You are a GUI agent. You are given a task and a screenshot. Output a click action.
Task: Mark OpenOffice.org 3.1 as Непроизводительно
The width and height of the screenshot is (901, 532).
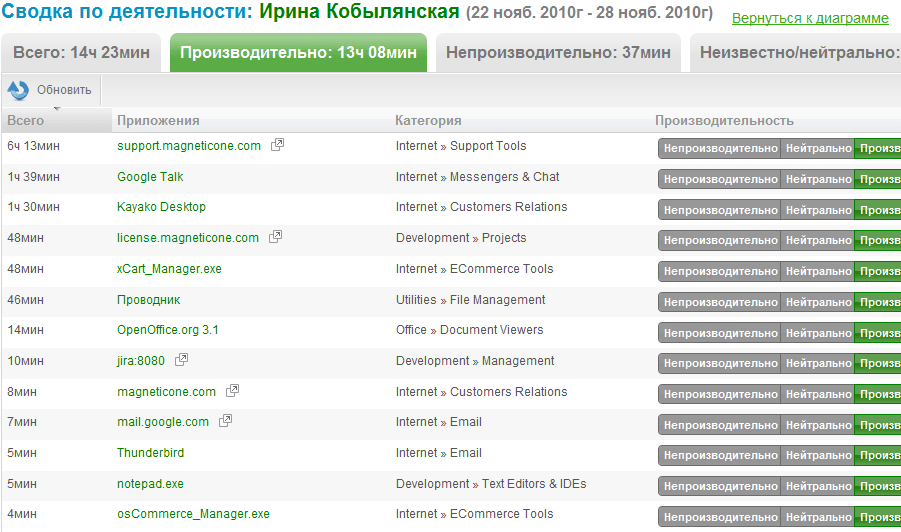click(719, 333)
